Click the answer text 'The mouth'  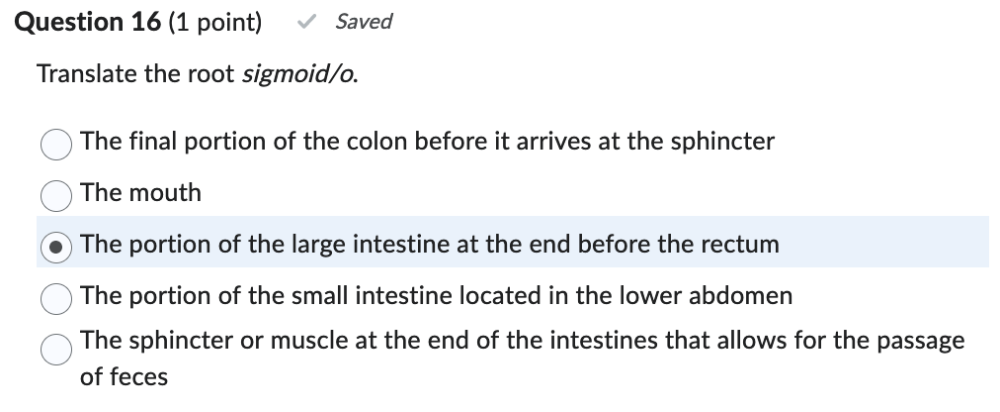pos(141,193)
